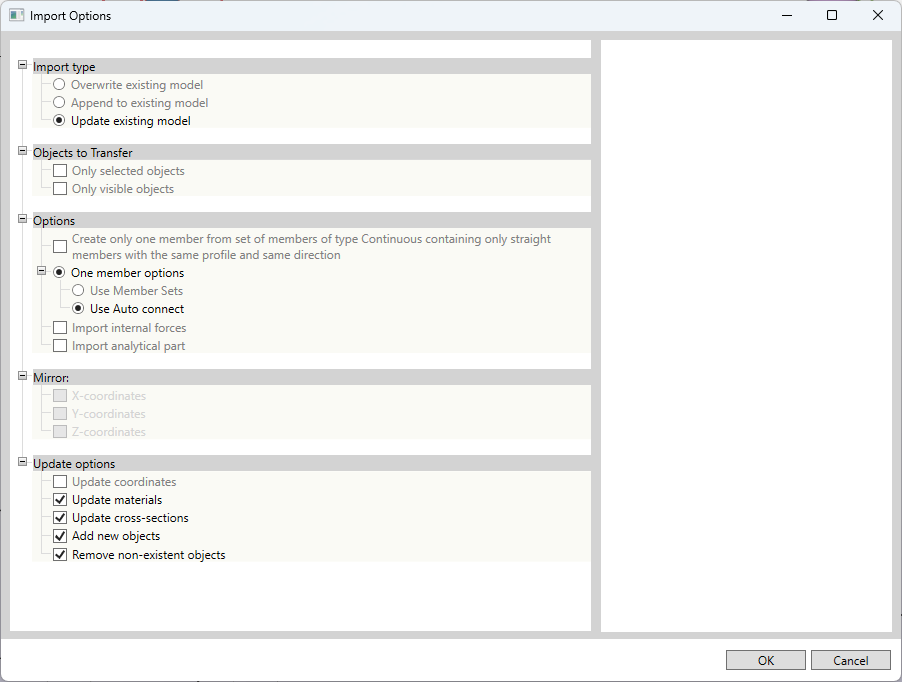Click the Import Options application icon
Image resolution: width=902 pixels, height=682 pixels.
[x=17, y=15]
